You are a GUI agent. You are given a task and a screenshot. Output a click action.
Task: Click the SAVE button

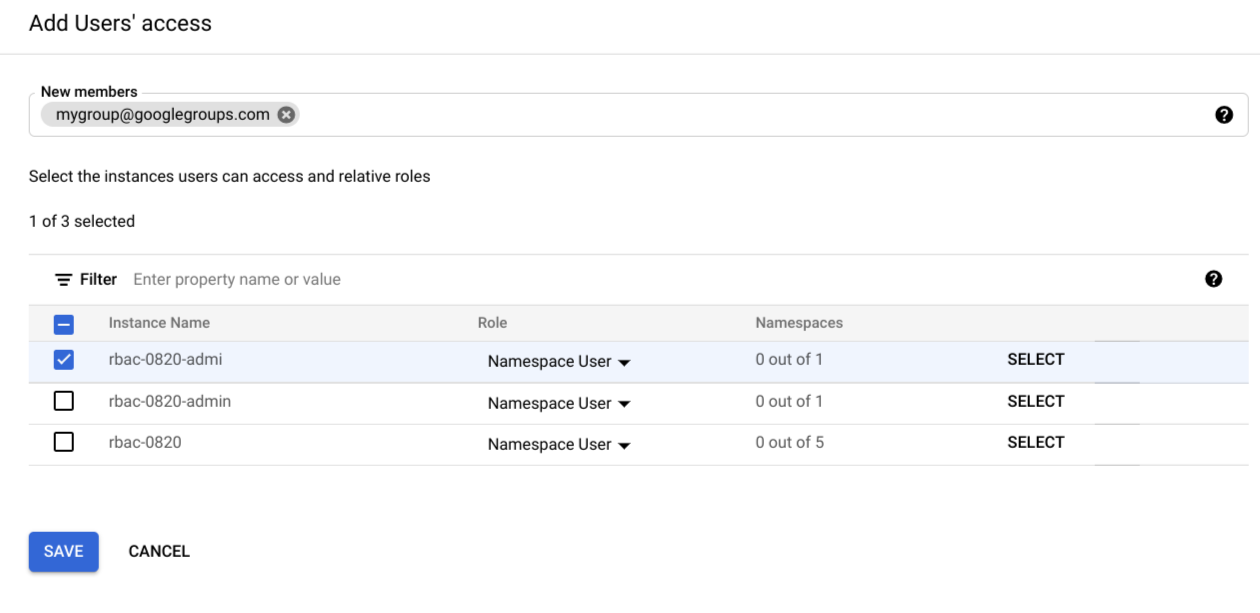click(63, 550)
